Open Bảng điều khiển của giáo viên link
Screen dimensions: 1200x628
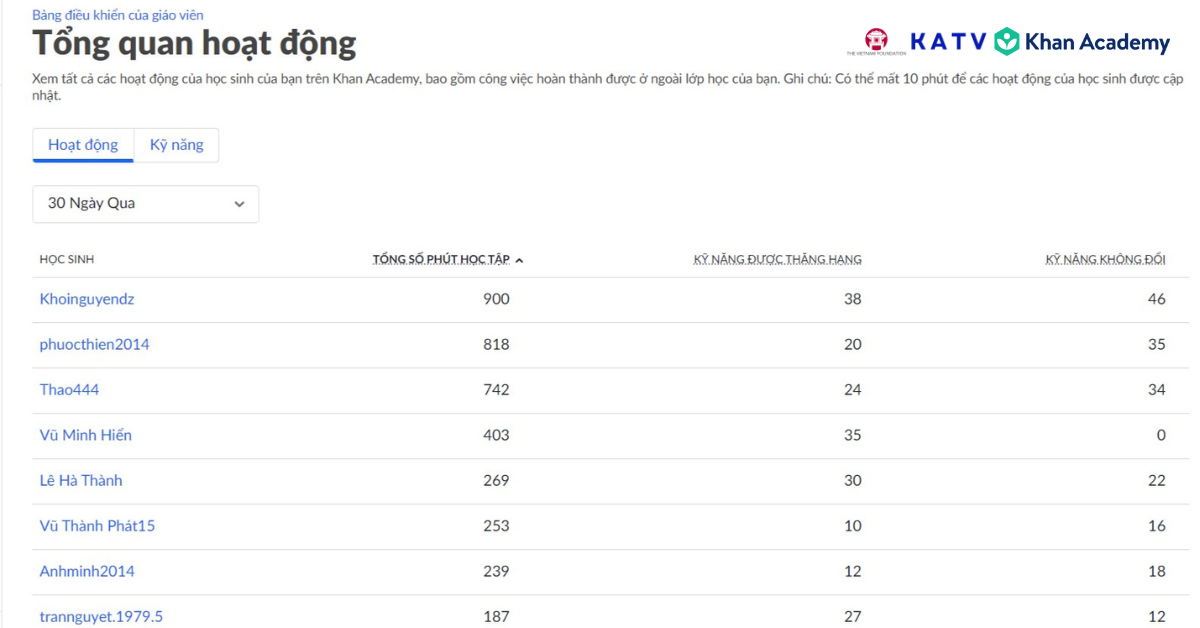118,15
